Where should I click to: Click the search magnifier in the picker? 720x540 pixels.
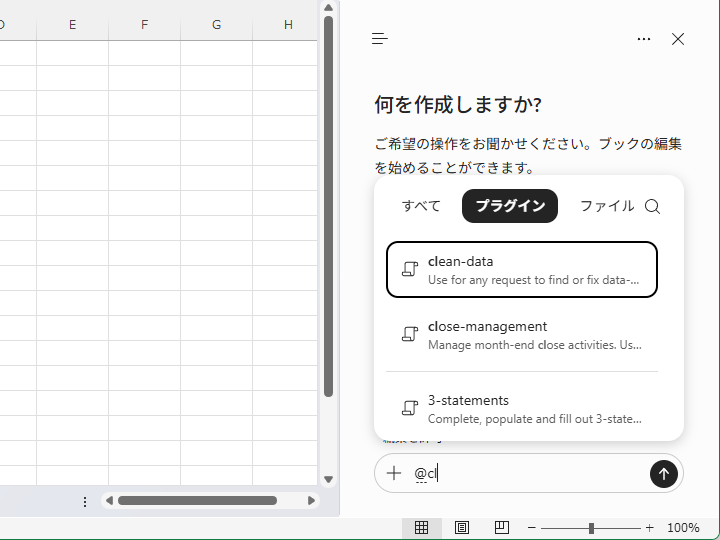tap(652, 207)
